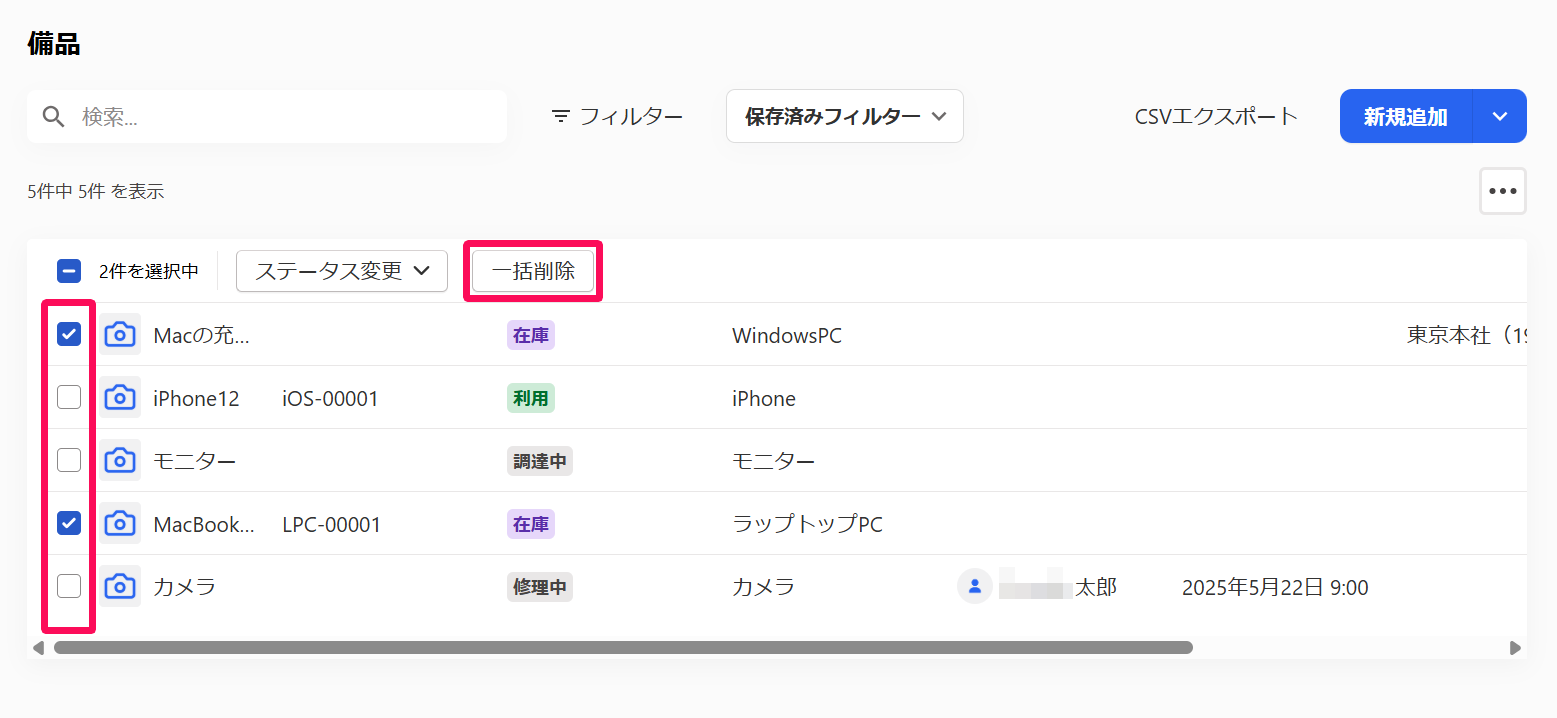Click the camera icon next to モニター name
Image resolution: width=1557 pixels, height=718 pixels.
coord(120,460)
